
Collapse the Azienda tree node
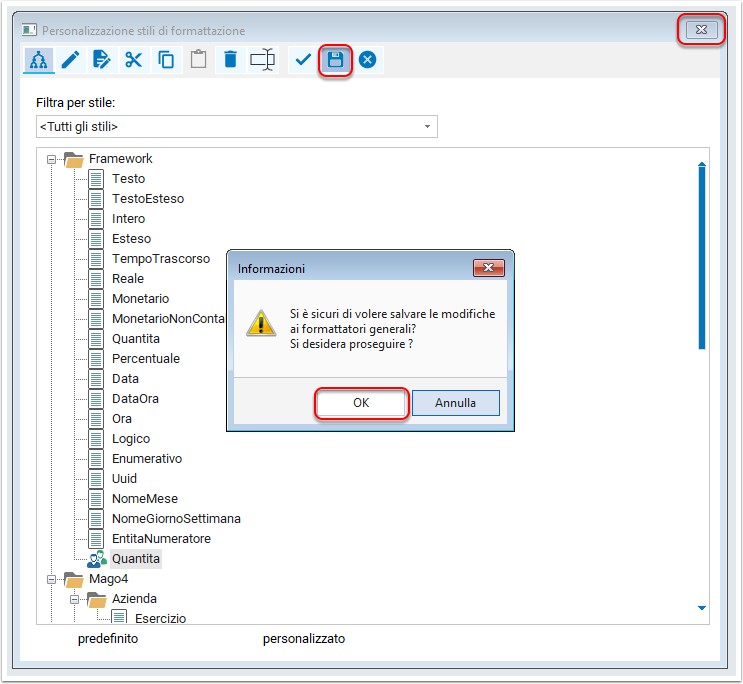point(74,600)
